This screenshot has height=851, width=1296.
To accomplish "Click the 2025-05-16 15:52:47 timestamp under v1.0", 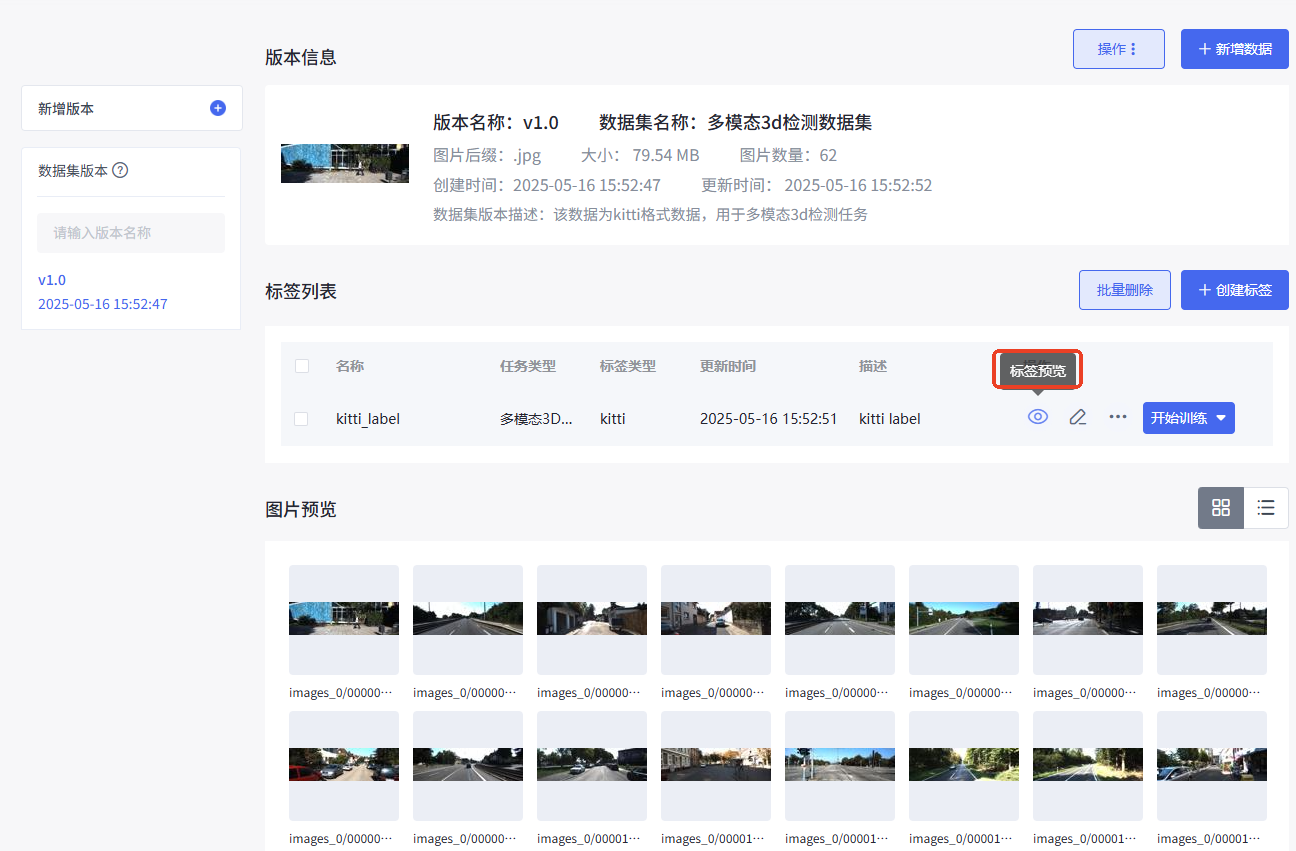I will click(103, 304).
